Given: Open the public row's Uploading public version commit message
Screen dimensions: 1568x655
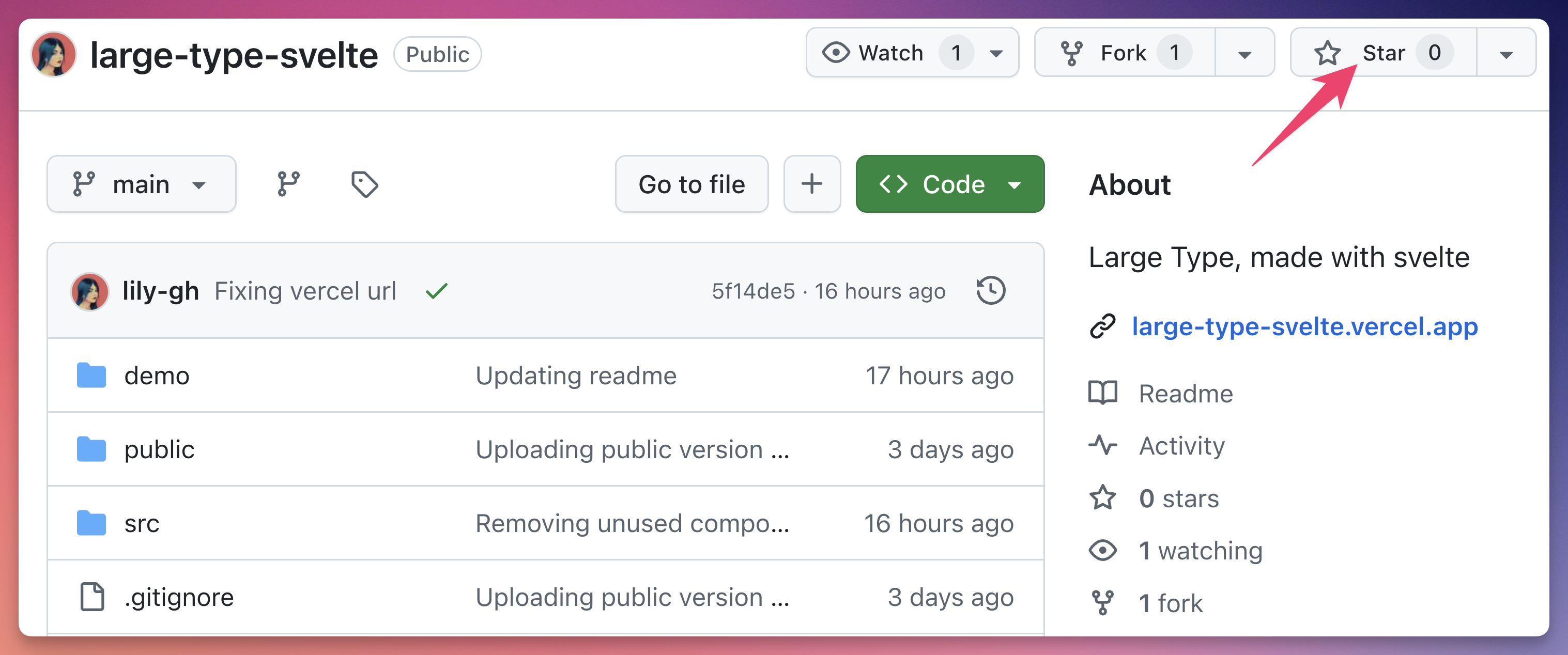Looking at the screenshot, I should point(632,449).
